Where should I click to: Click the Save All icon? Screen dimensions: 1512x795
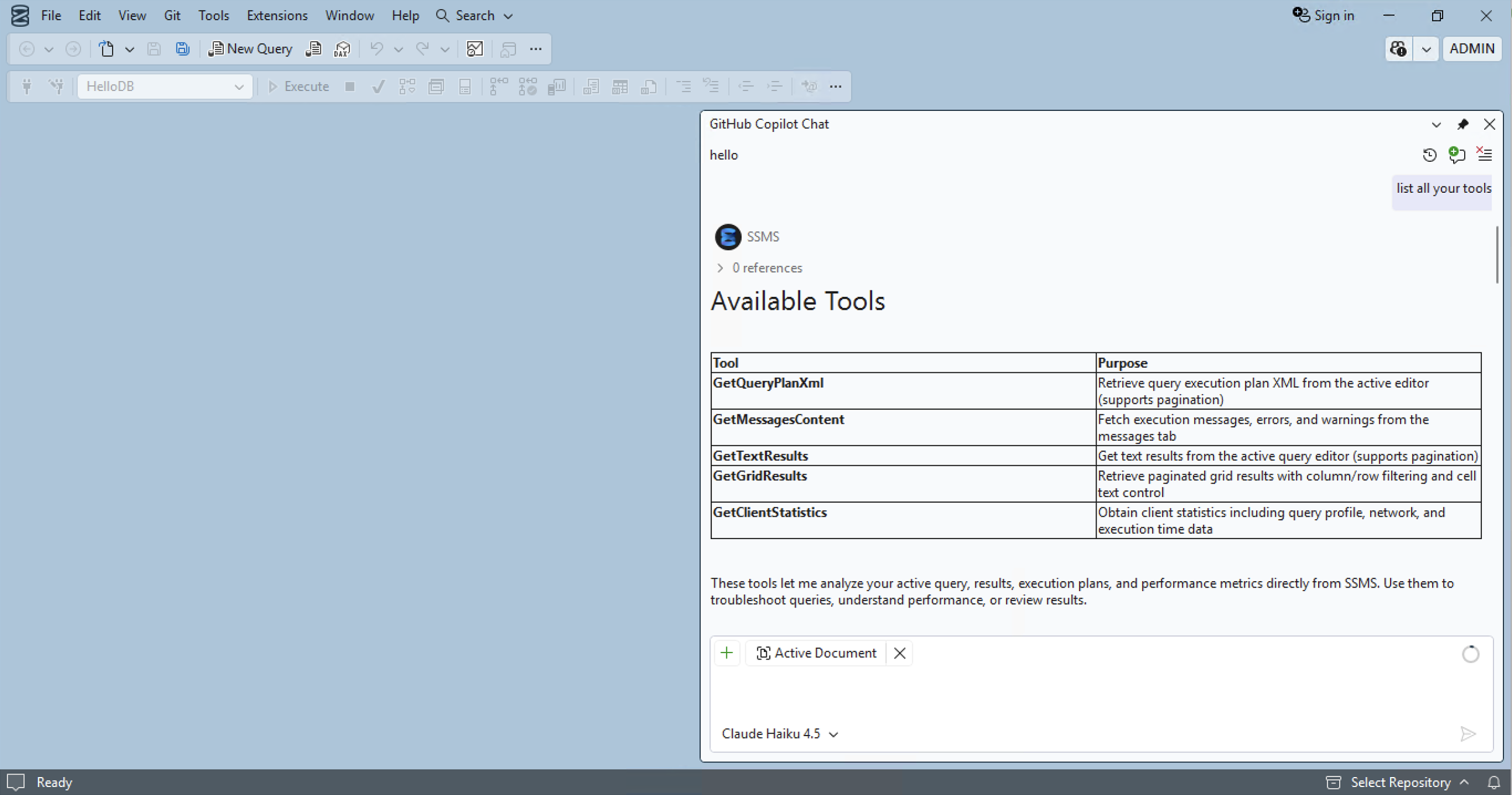(x=183, y=49)
